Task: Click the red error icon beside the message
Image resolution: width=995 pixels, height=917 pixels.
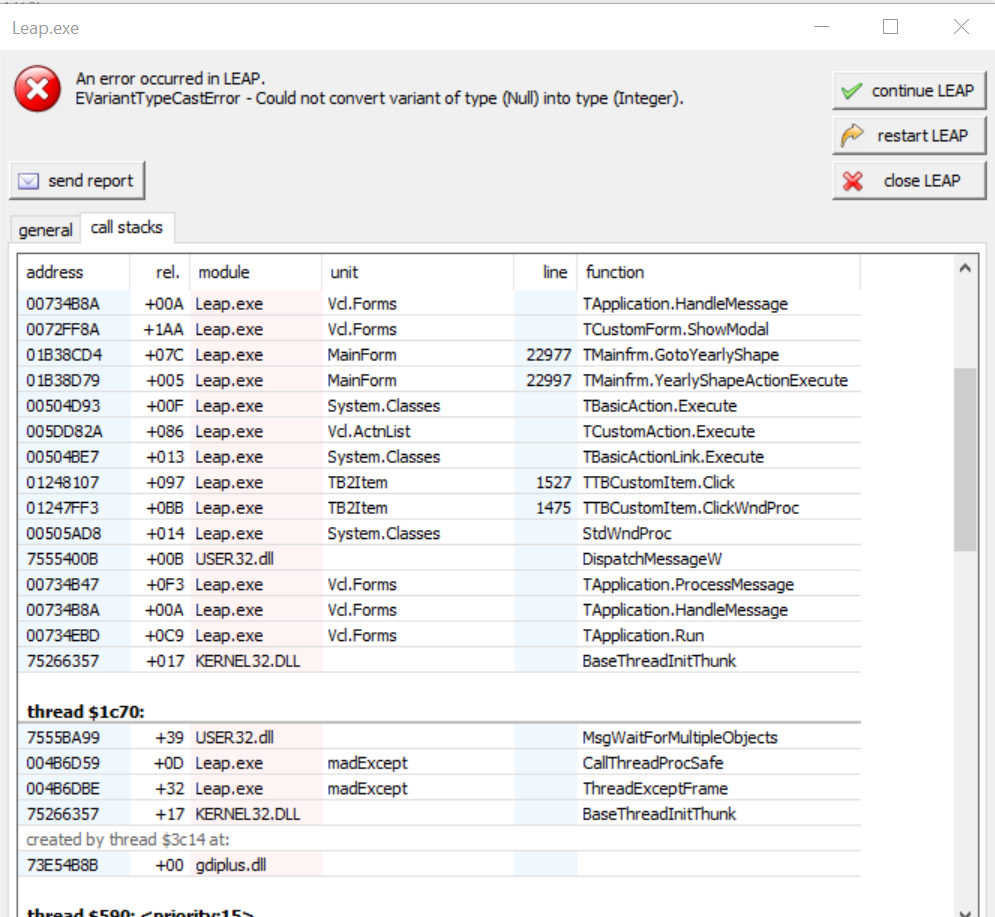Action: tap(37, 89)
